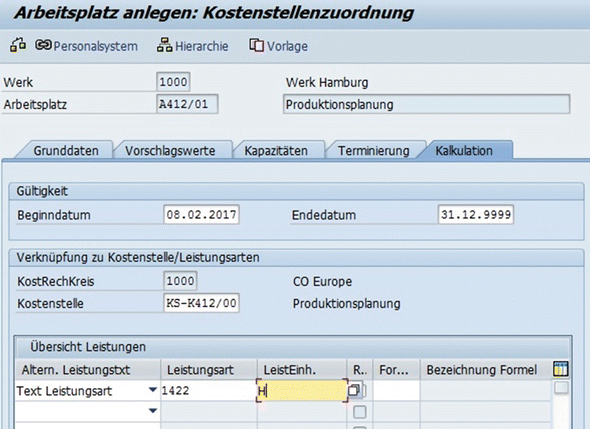590x429 pixels.
Task: Switch to the Terminierung tab
Action: [373, 151]
